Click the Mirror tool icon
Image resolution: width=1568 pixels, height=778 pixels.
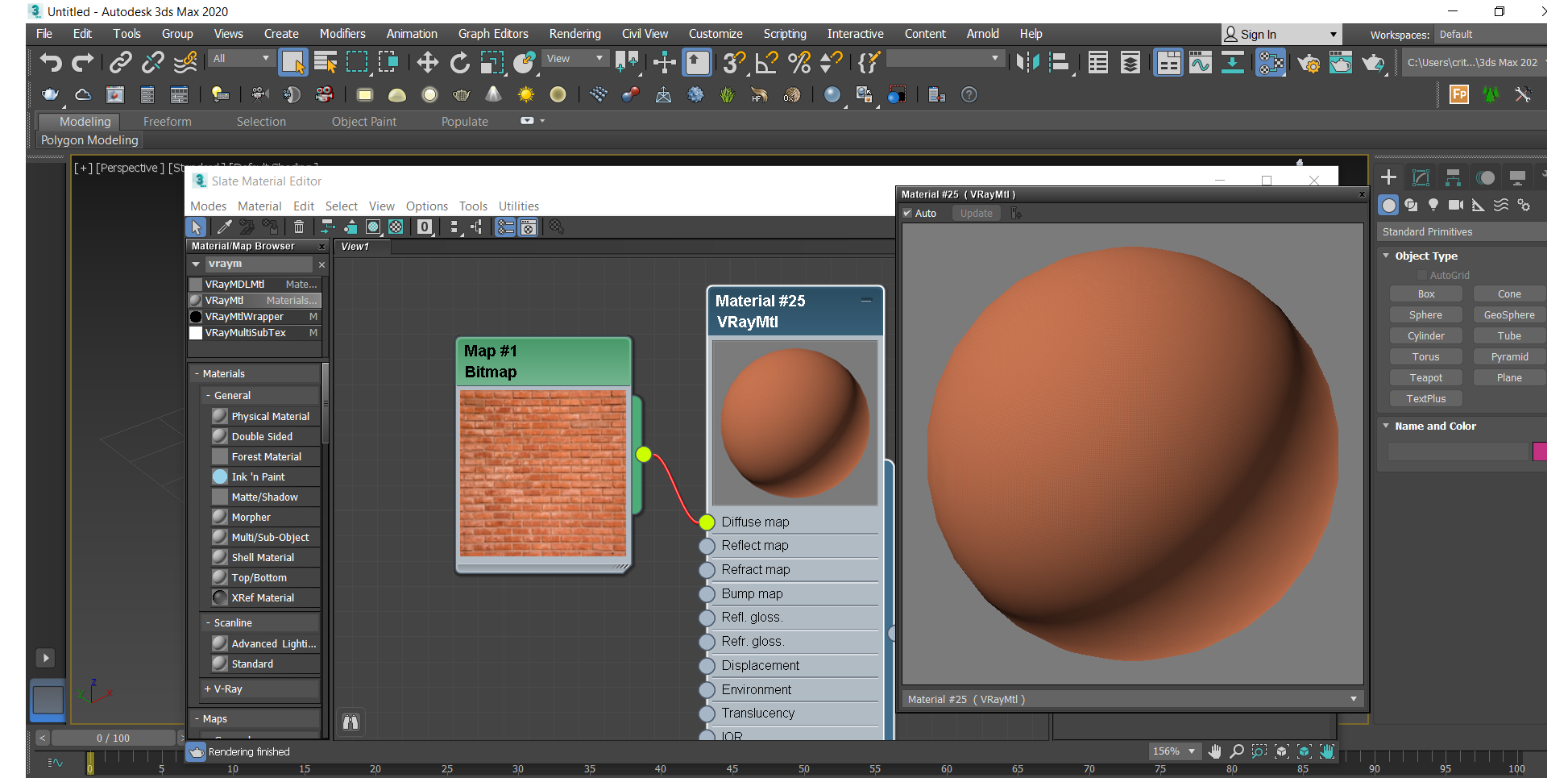(1027, 62)
